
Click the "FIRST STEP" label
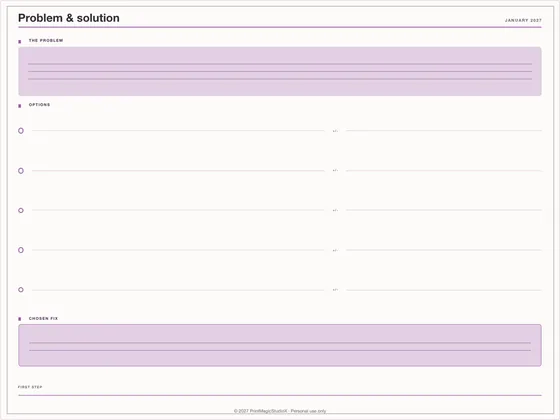pyautogui.click(x=30, y=387)
